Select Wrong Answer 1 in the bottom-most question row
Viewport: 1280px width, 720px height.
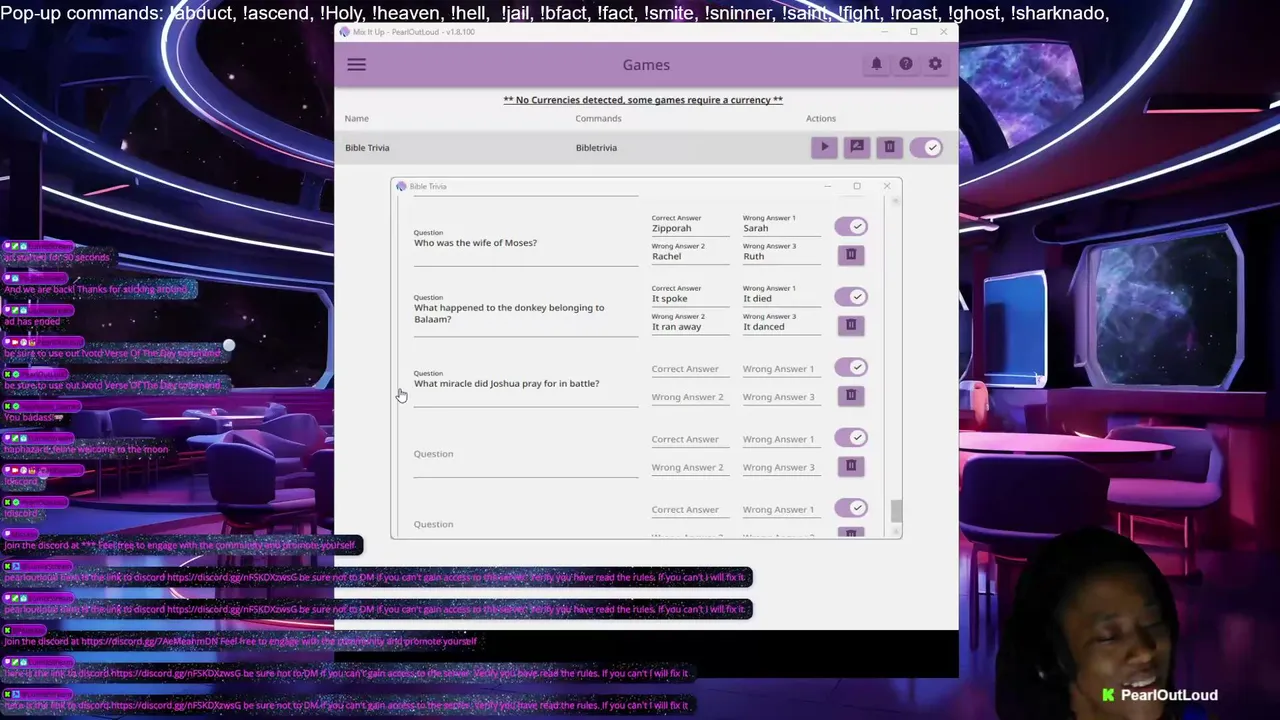[781, 509]
